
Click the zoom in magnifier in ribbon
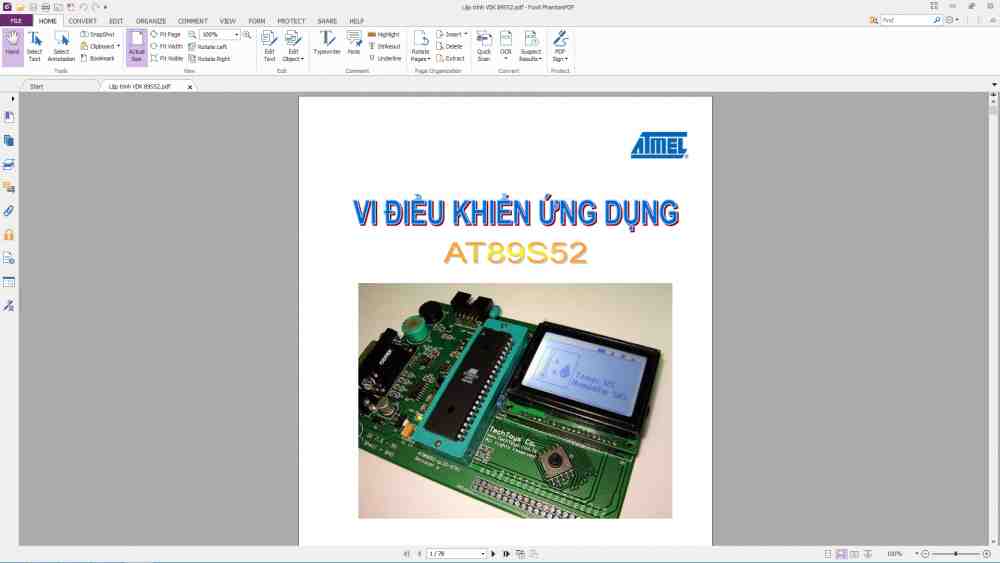click(x=247, y=34)
